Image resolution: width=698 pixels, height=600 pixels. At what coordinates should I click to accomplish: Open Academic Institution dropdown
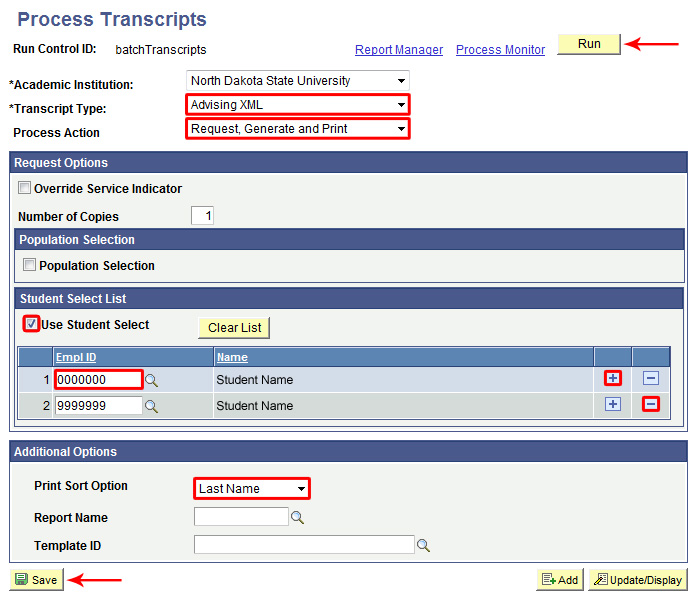(x=297, y=80)
